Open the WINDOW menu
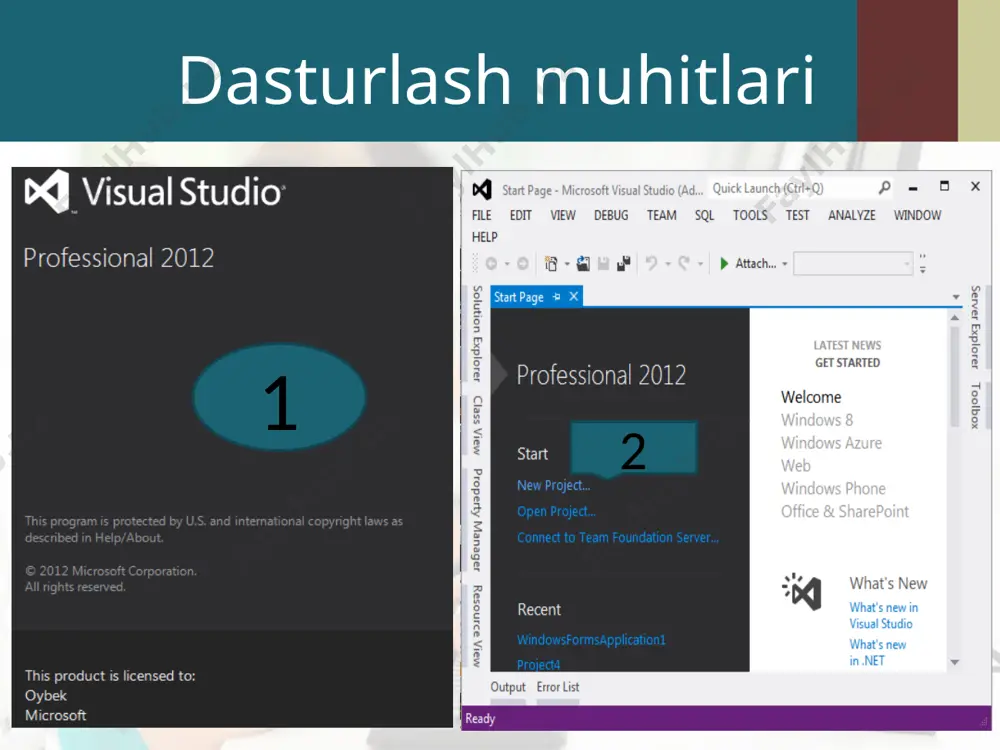Viewport: 1000px width, 750px height. coord(917,216)
